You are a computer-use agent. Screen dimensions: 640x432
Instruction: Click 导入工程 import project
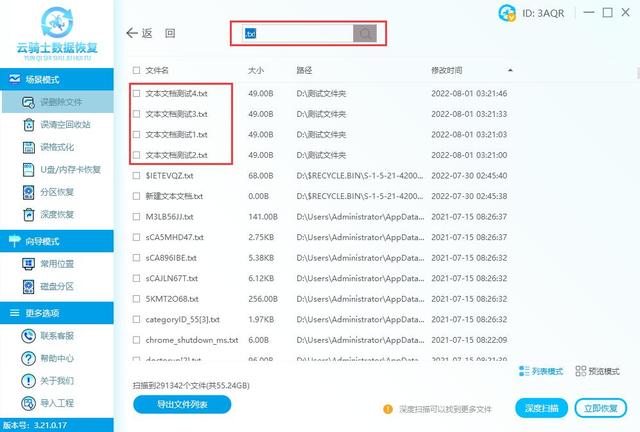click(x=48, y=403)
